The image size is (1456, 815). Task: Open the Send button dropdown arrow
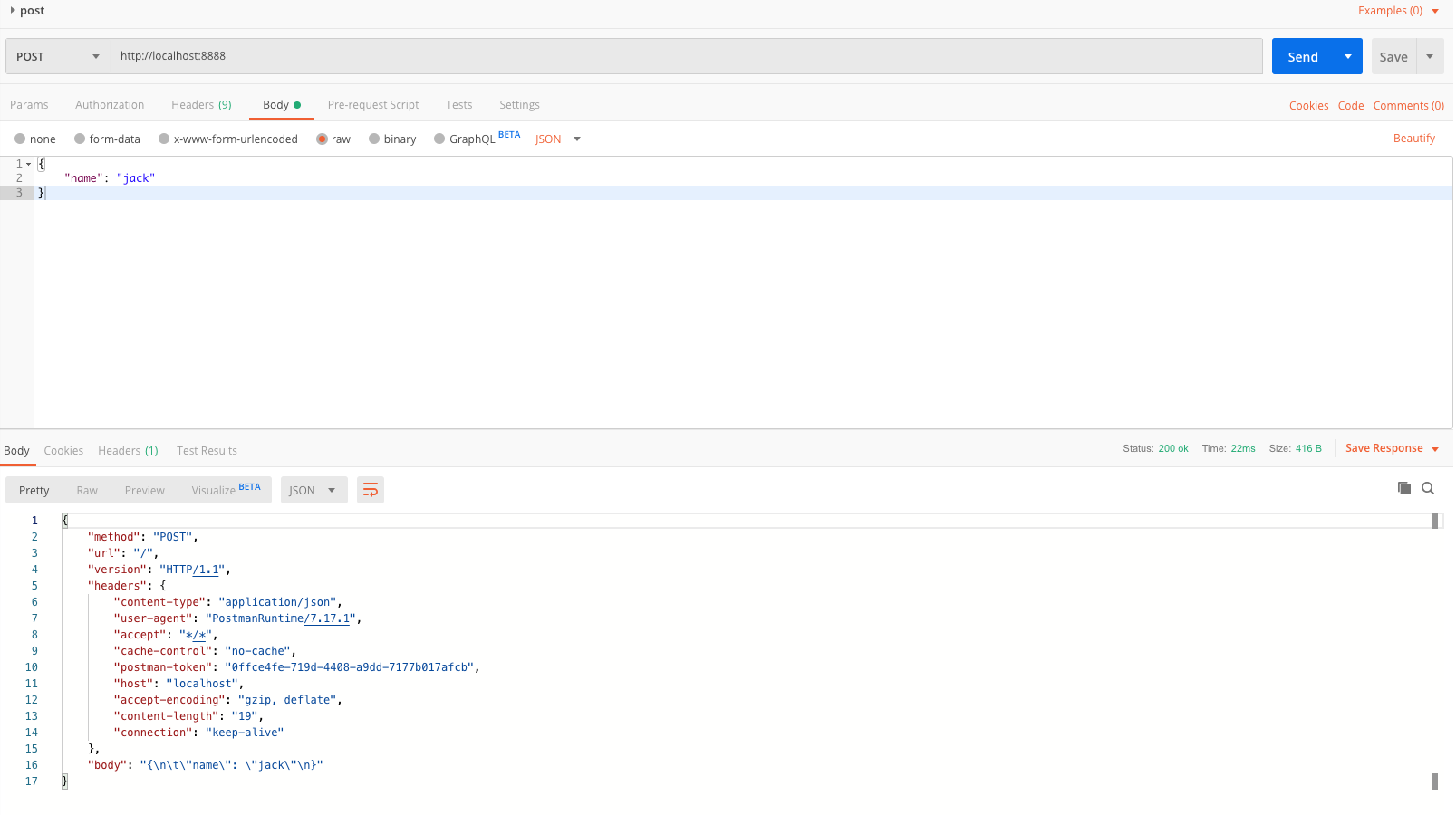tap(1348, 56)
